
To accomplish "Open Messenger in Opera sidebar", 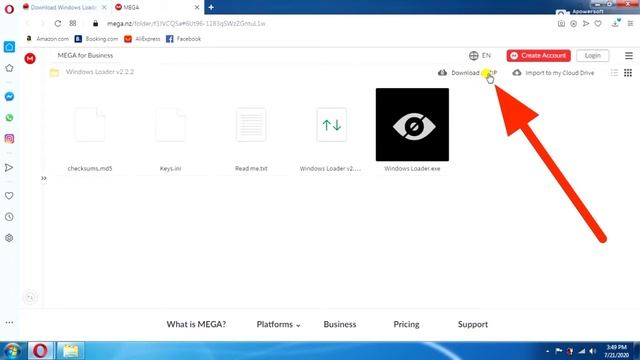I will point(9,97).
